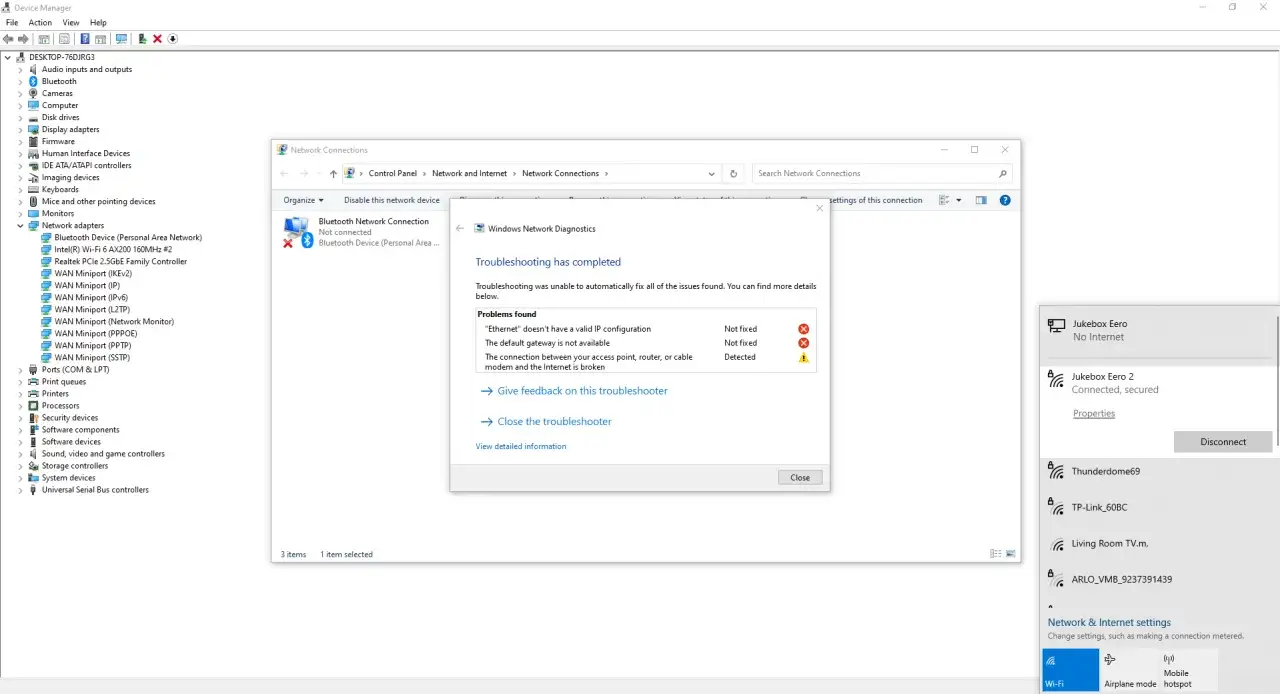Select the Realtek PCIe 2.5GbE Family Controller
The image size is (1280, 694).
120,262
